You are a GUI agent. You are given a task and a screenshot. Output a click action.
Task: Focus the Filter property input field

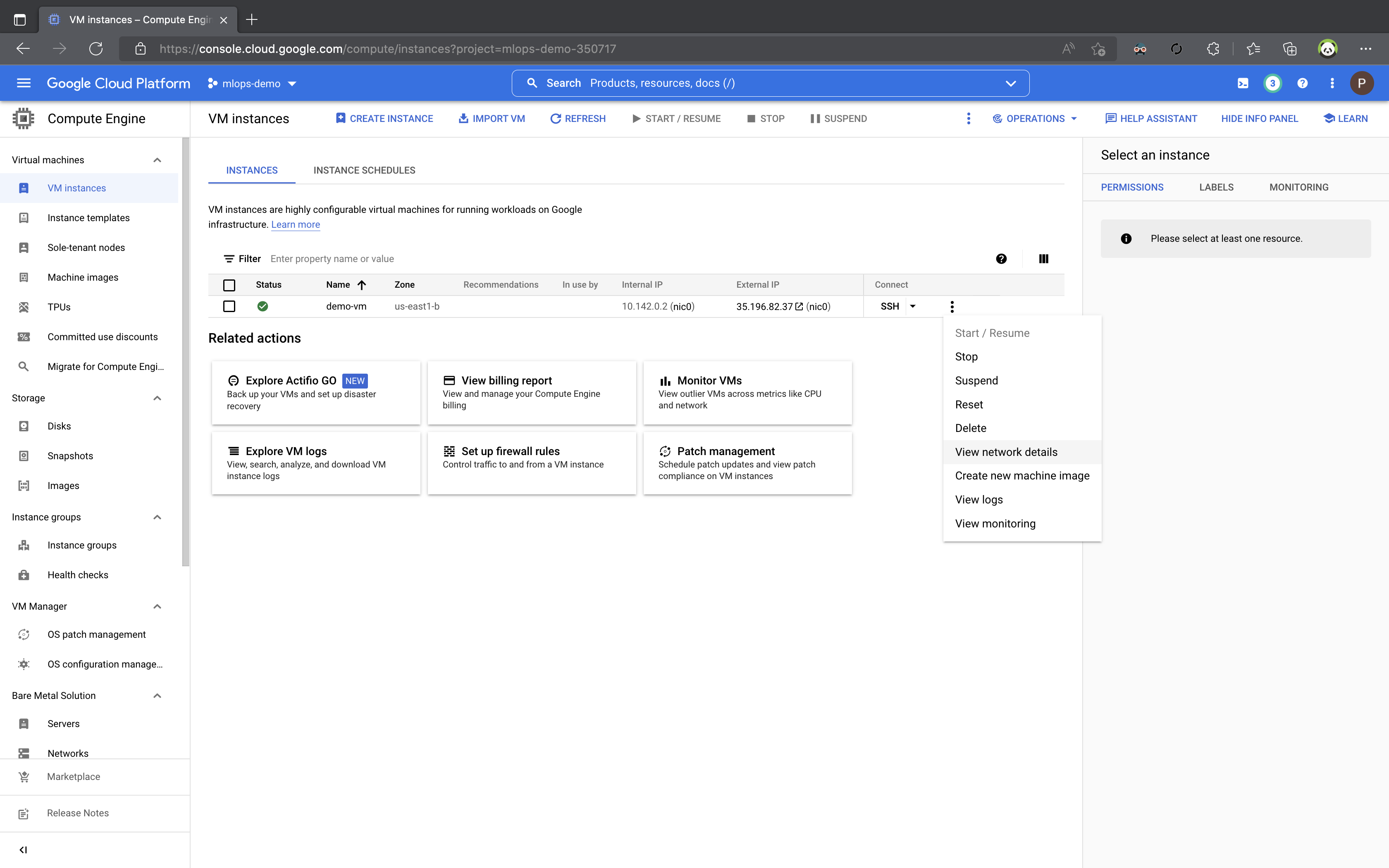pos(625,259)
